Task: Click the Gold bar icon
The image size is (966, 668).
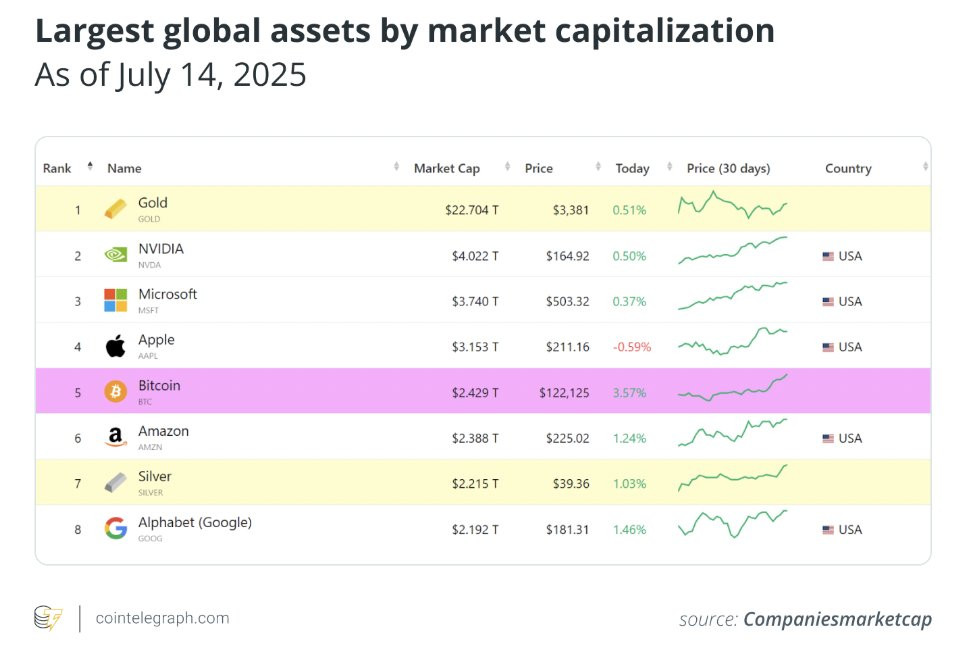Action: (115, 209)
